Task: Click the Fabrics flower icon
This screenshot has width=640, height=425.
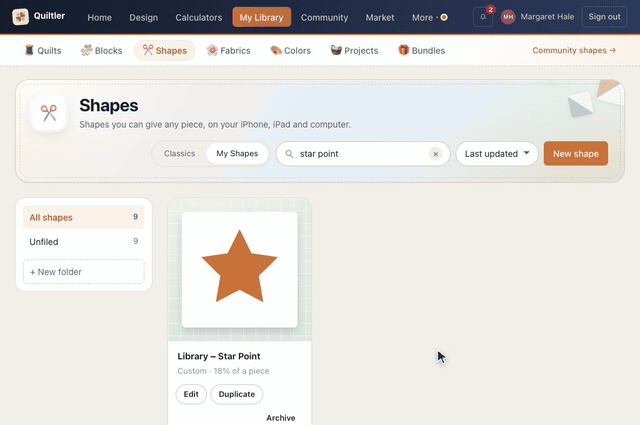Action: coord(212,50)
